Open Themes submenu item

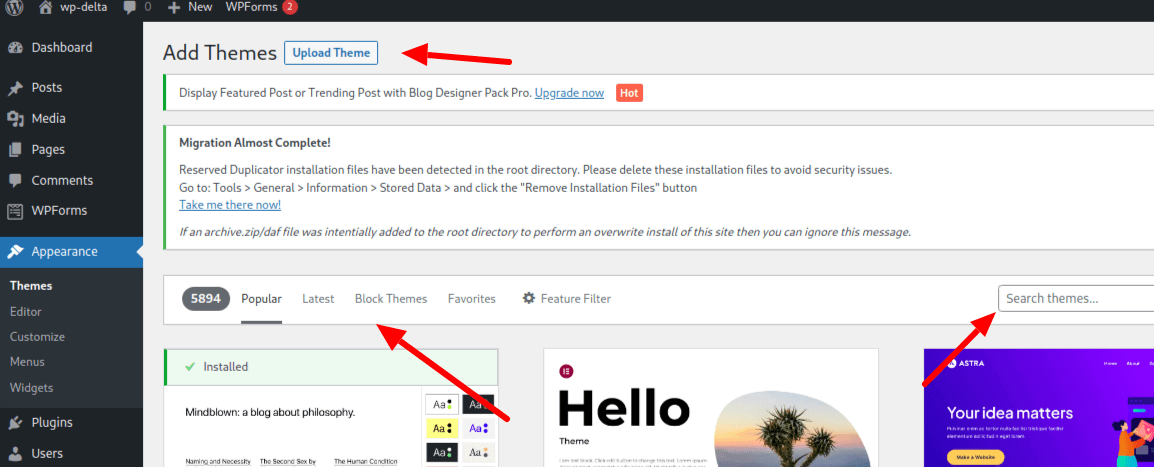click(x=31, y=286)
